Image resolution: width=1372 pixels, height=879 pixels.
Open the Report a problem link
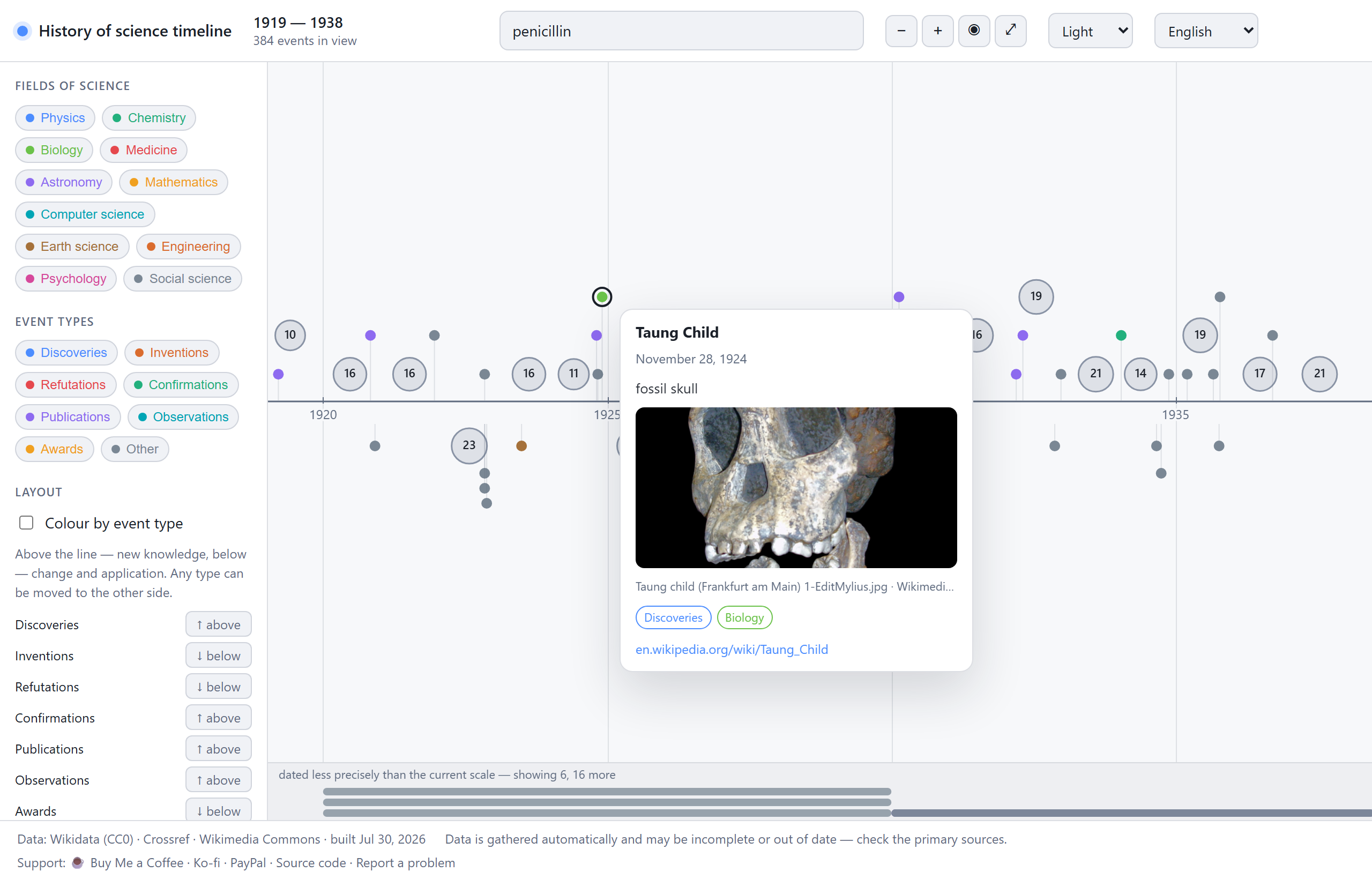[406, 863]
